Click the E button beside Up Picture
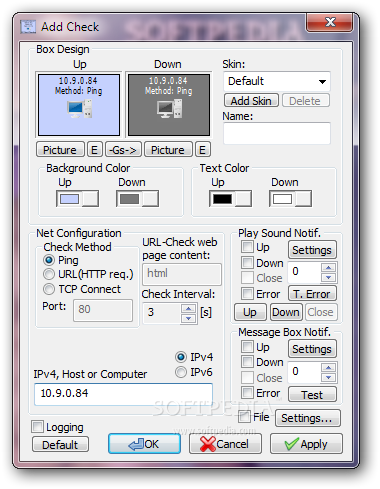Viewport: 380px width, 489px height. 95,149
